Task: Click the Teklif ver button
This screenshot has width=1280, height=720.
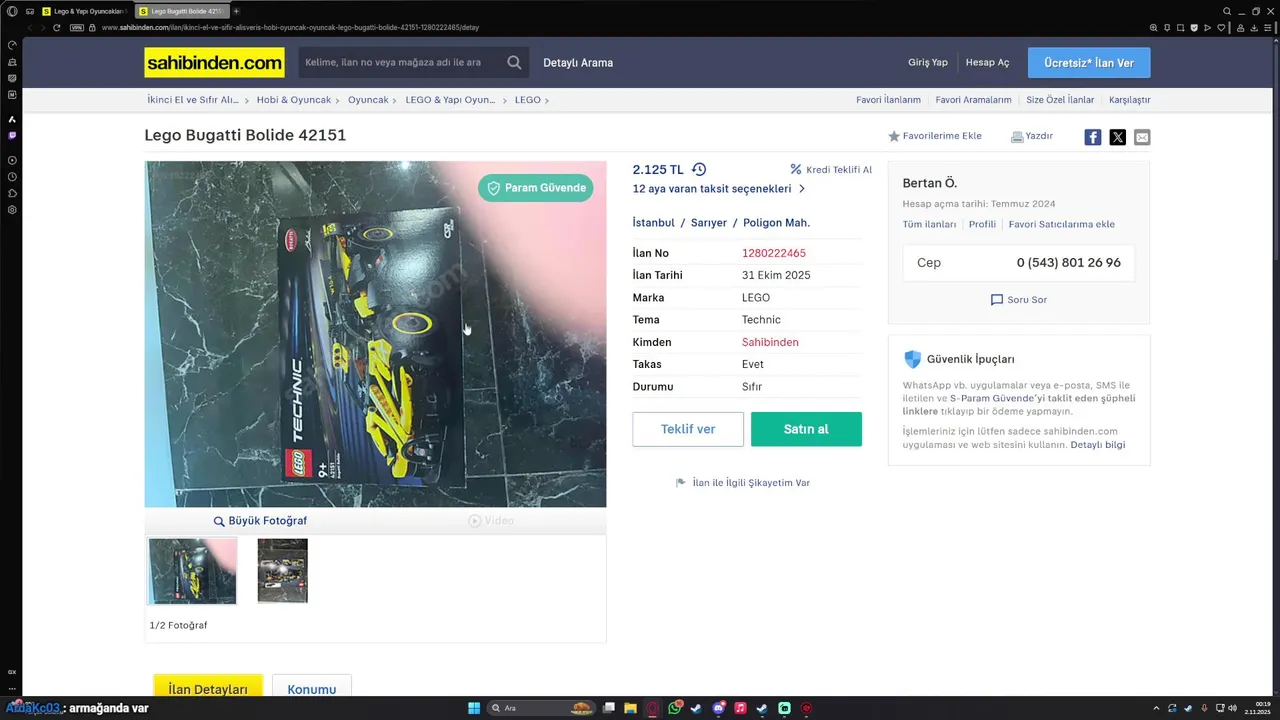Action: point(688,429)
